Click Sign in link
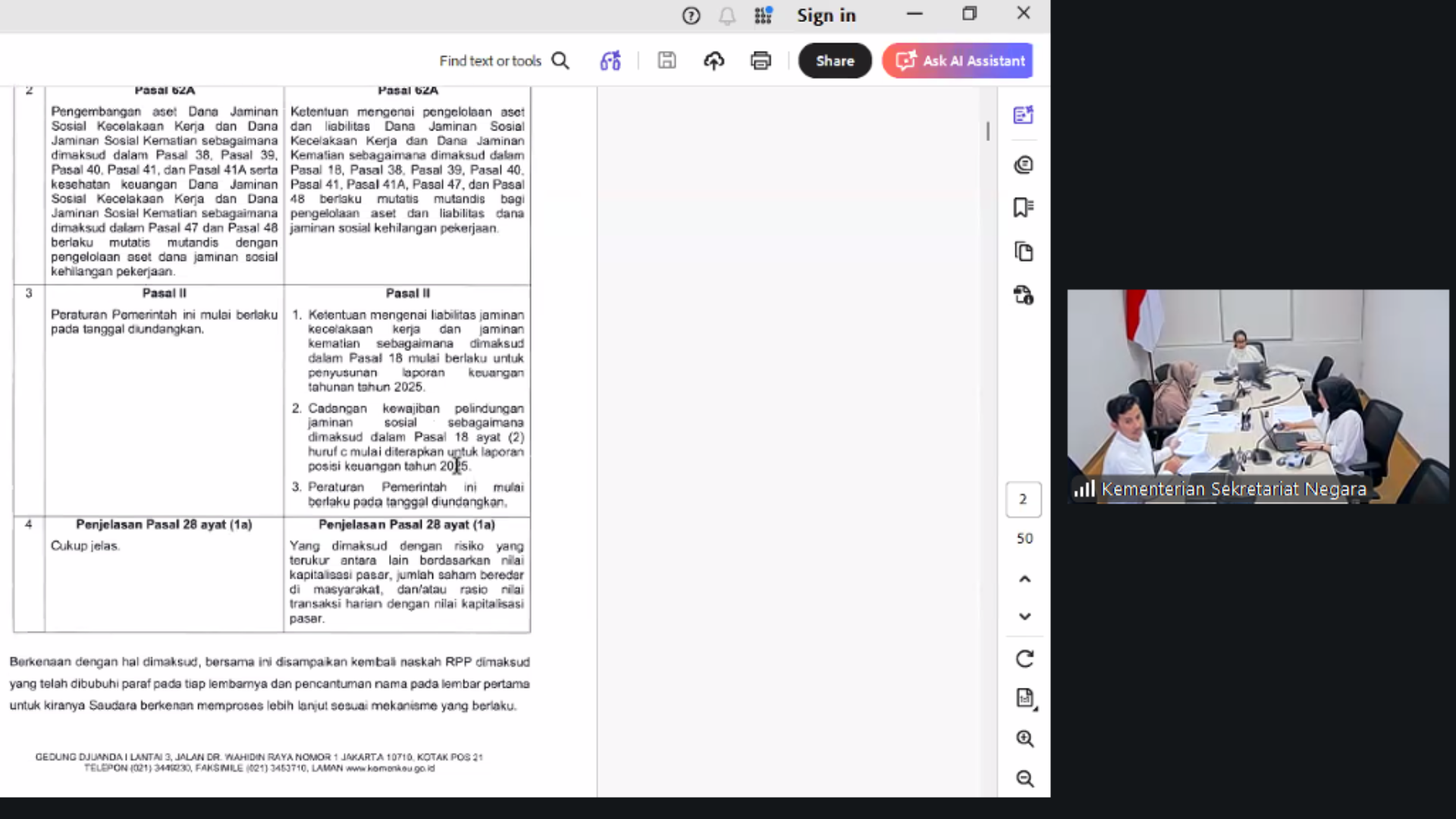The width and height of the screenshot is (1456, 819). [826, 15]
